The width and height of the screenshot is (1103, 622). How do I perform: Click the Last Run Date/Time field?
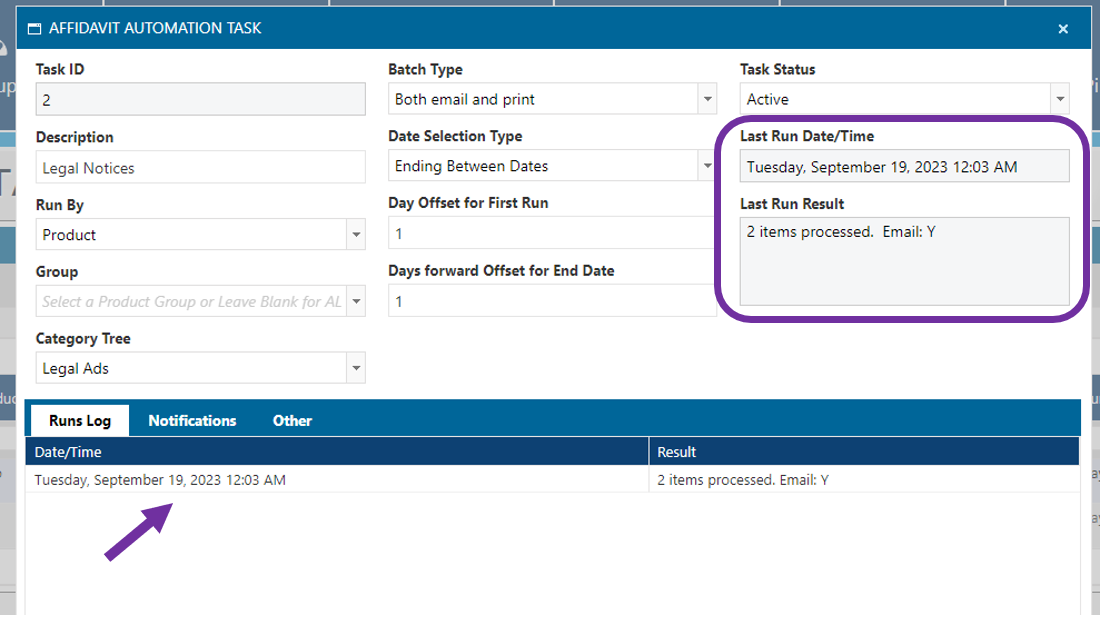tap(904, 167)
